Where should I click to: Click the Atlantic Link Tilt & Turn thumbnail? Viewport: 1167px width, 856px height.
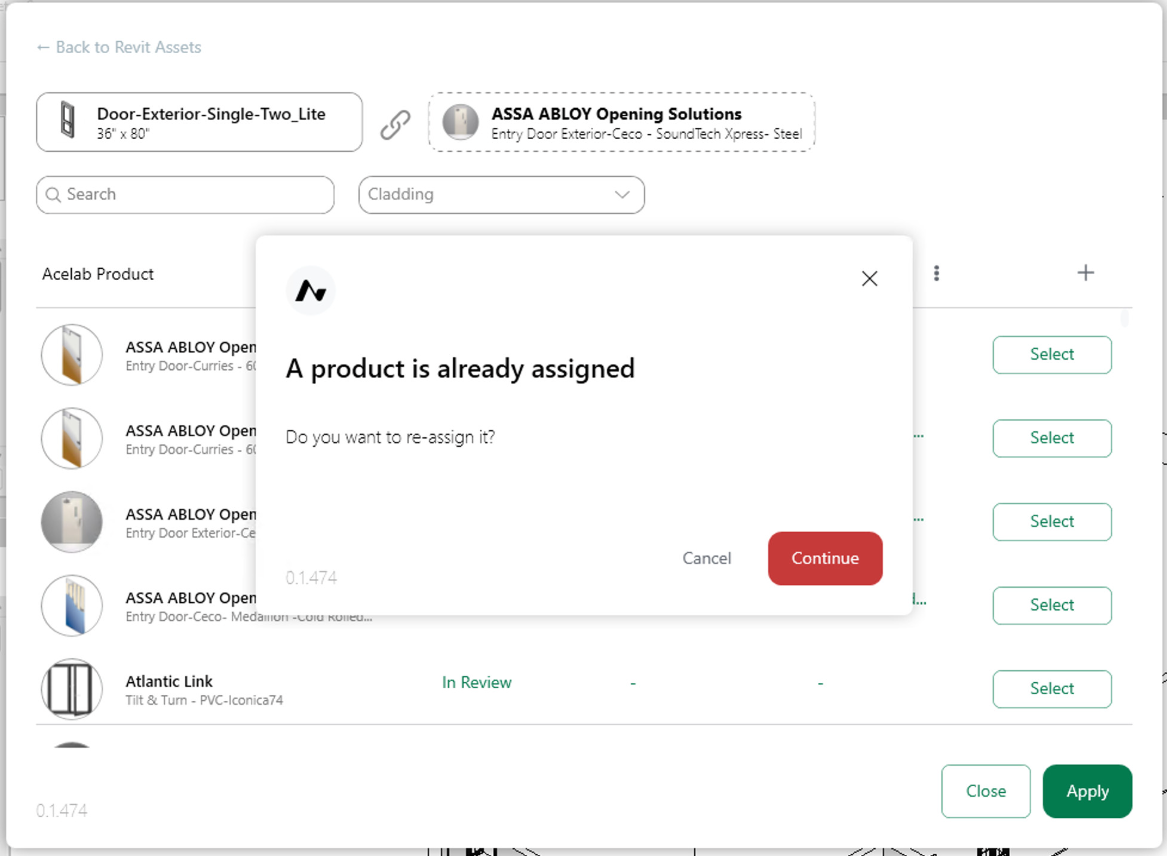tap(71, 689)
